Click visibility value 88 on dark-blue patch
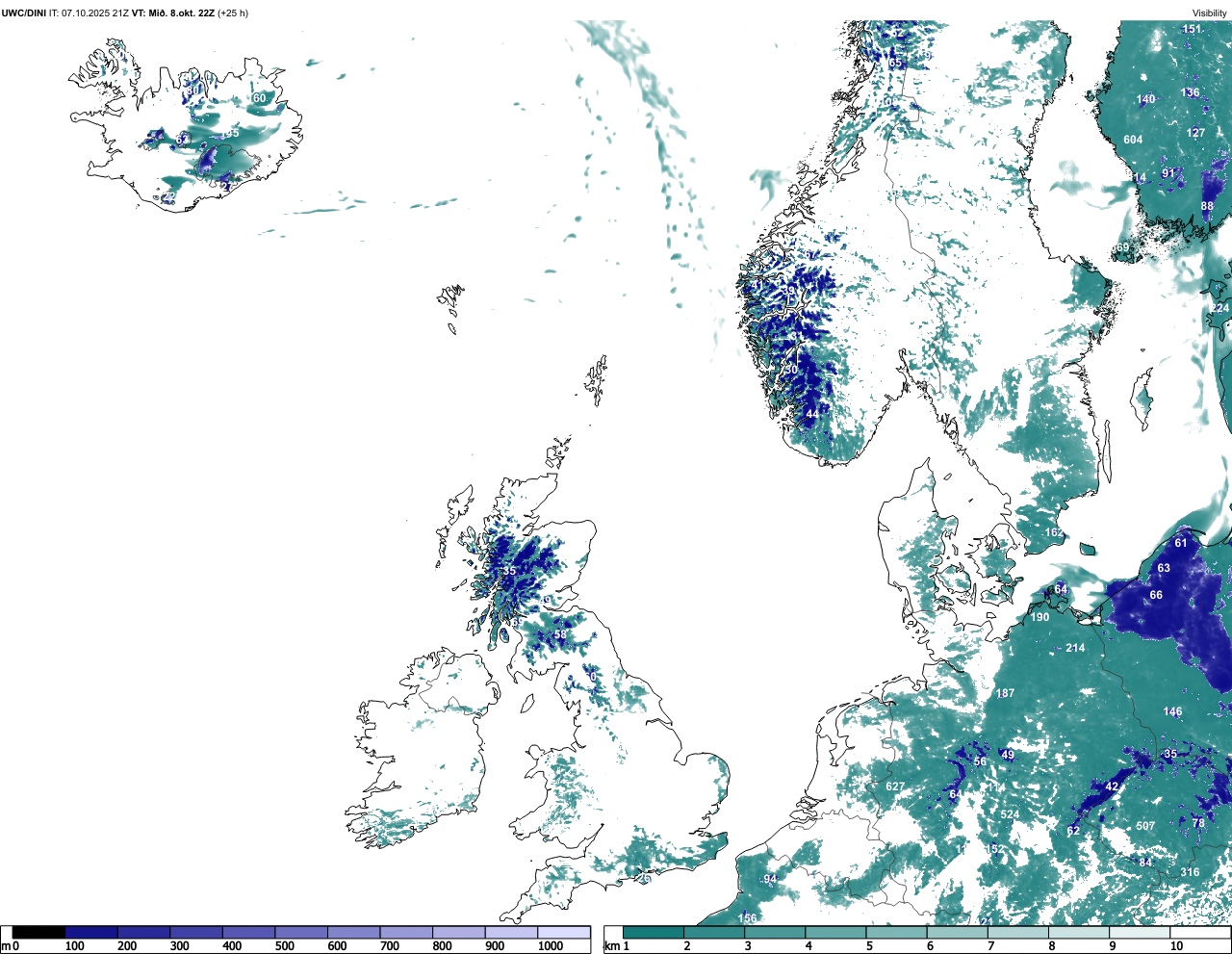This screenshot has height=954, width=1232. (1207, 206)
